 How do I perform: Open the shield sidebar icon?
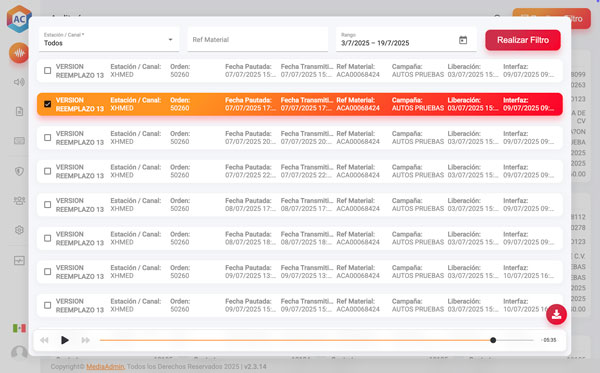pyautogui.click(x=19, y=171)
